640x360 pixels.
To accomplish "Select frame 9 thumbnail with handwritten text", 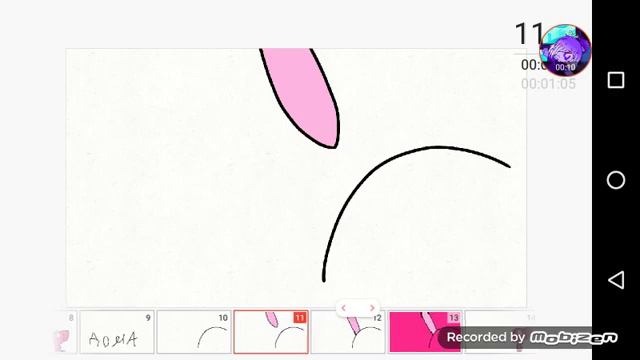I will pyautogui.click(x=117, y=332).
